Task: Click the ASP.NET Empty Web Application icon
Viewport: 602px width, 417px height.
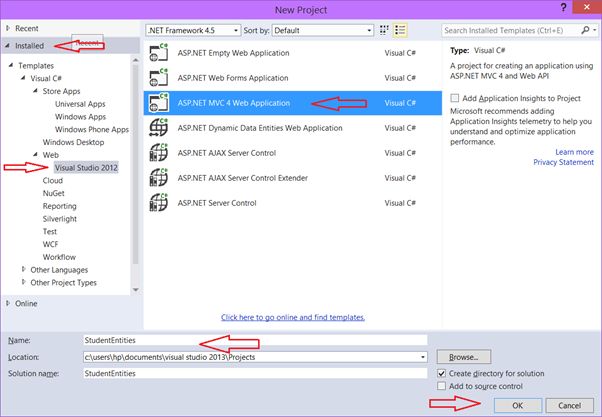Action: pyautogui.click(x=159, y=53)
